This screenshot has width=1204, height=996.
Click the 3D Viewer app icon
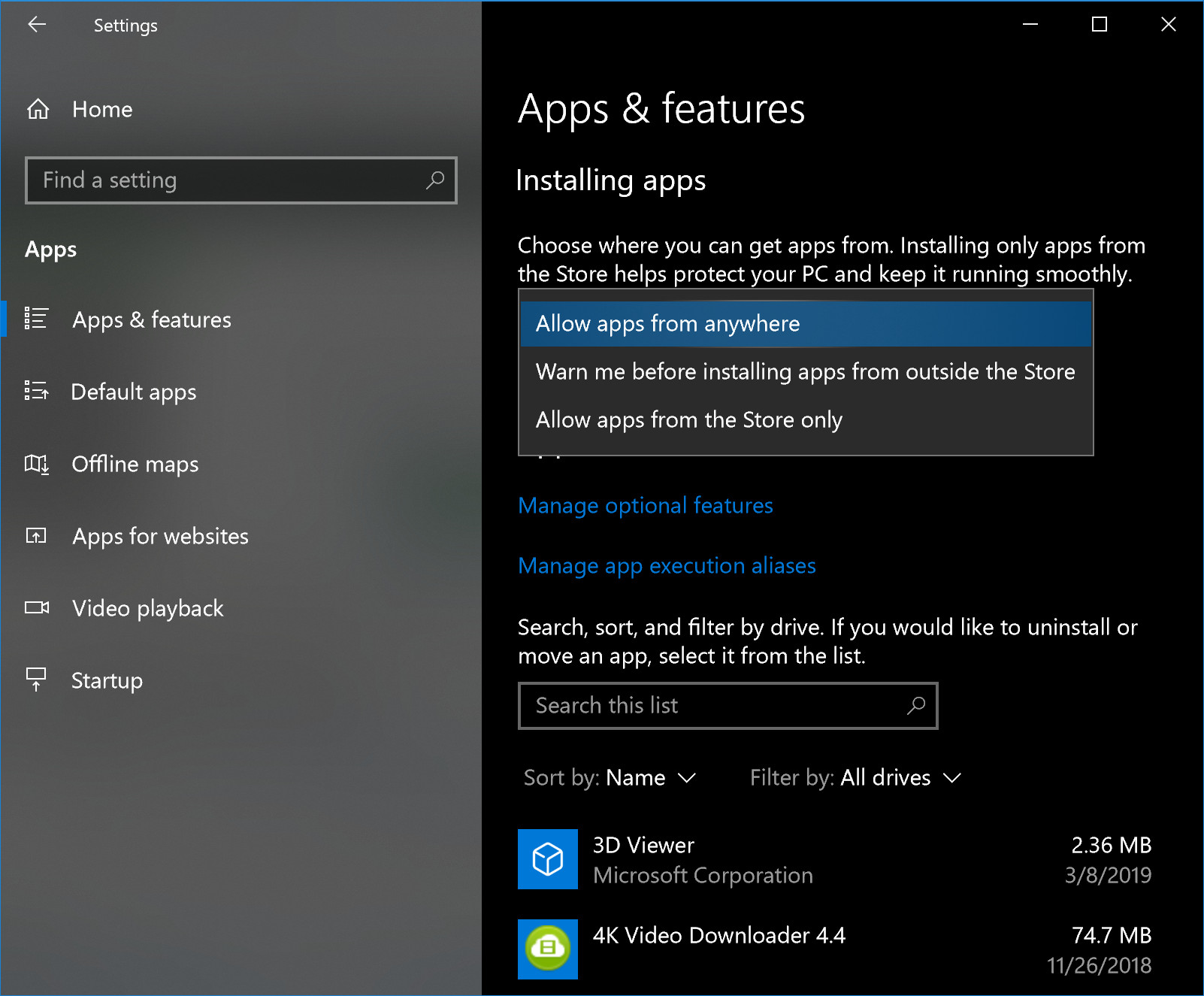(x=547, y=859)
